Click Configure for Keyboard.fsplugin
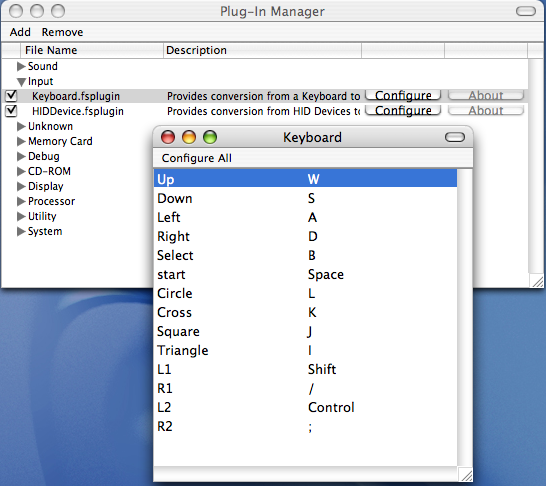 pyautogui.click(x=403, y=95)
